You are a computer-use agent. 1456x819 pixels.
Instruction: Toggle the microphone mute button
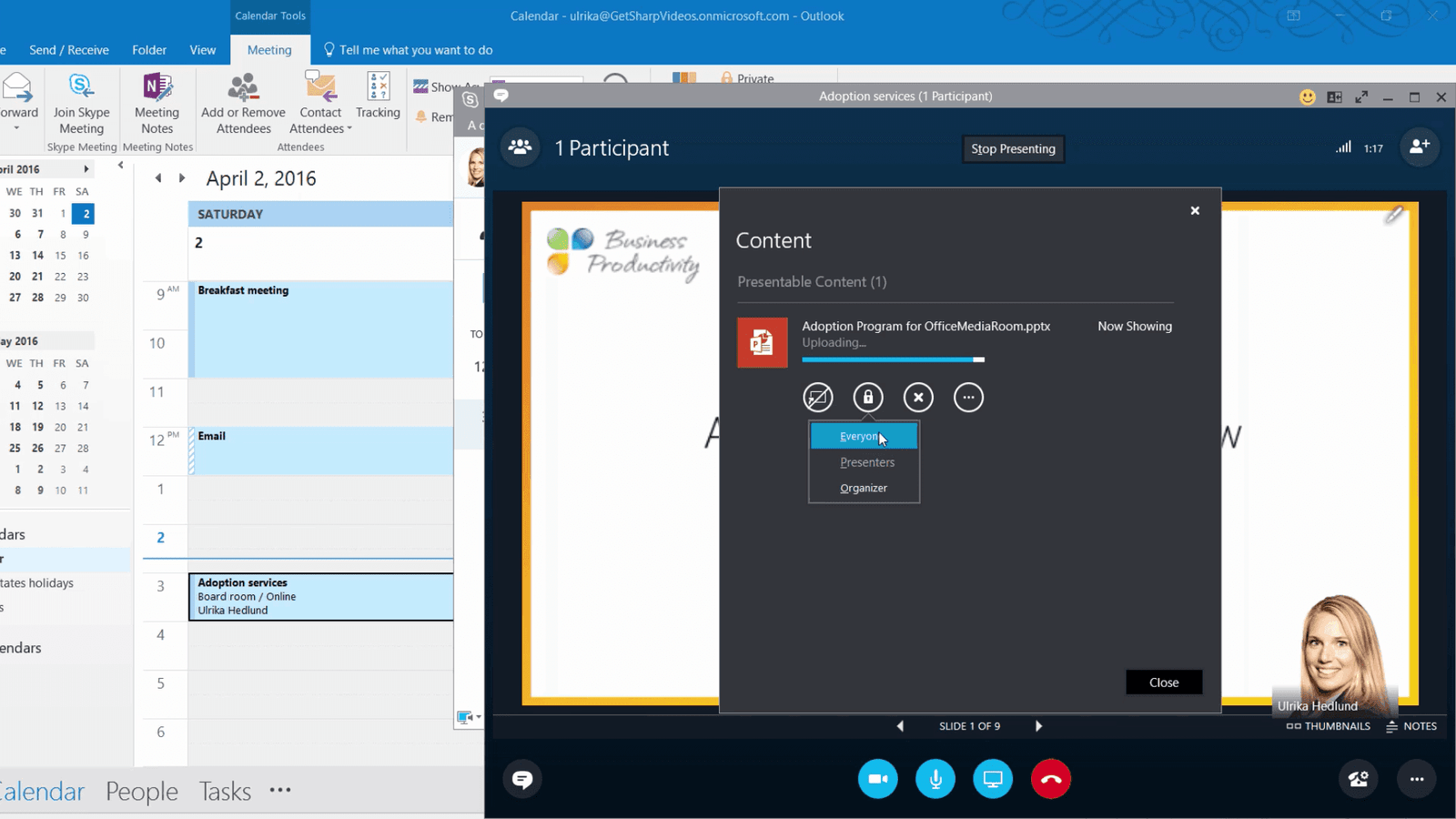(935, 779)
